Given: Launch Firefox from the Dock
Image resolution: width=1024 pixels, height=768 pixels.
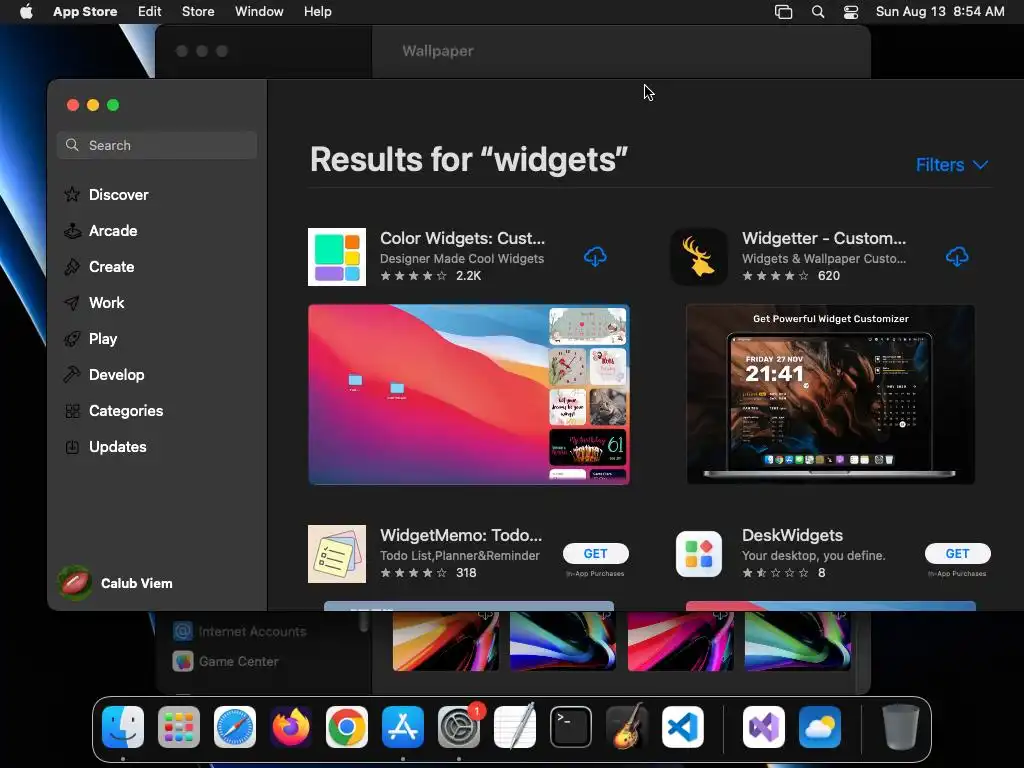Looking at the screenshot, I should 291,727.
